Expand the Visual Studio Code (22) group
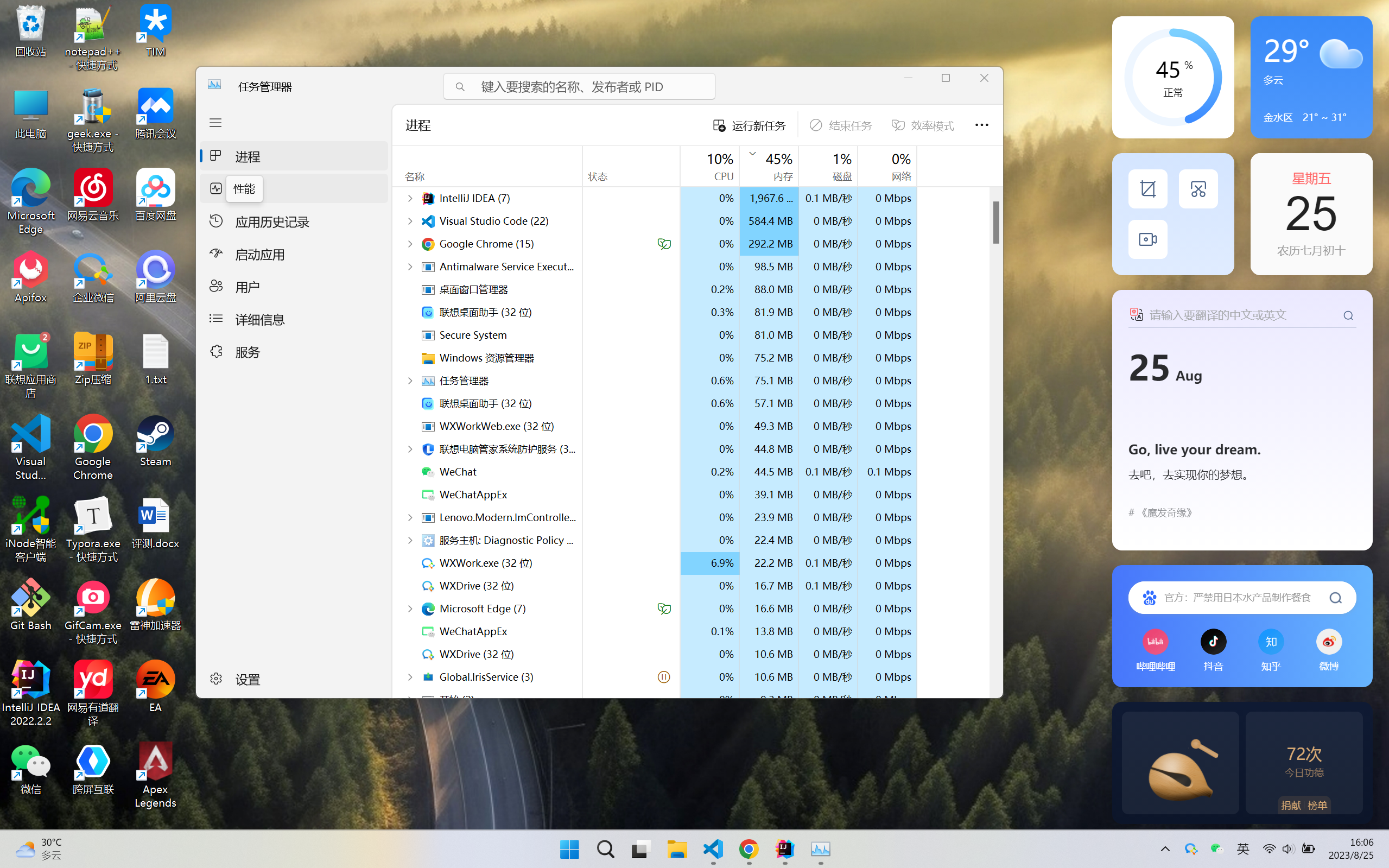The height and width of the screenshot is (868, 1389). pyautogui.click(x=410, y=221)
